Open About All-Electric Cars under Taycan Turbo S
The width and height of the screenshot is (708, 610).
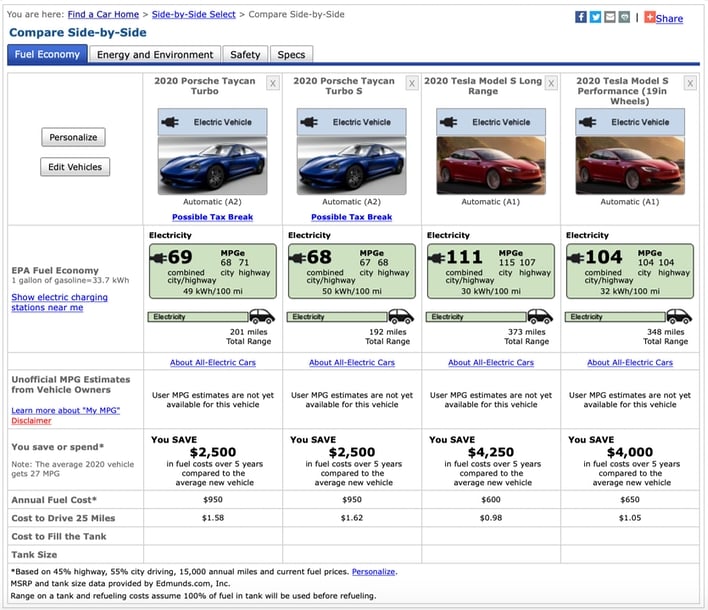click(352, 363)
